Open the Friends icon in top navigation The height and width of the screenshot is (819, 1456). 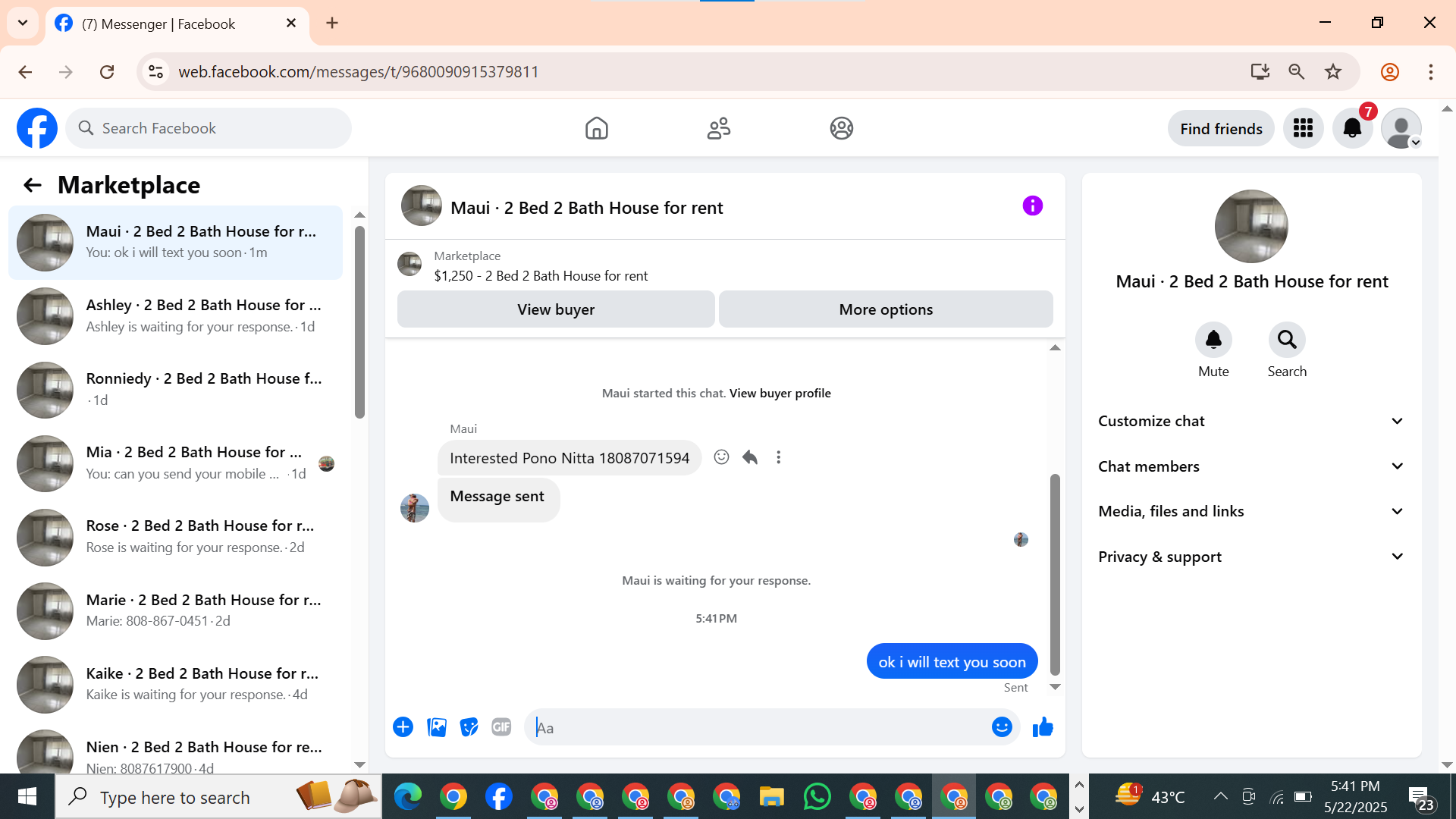click(719, 128)
